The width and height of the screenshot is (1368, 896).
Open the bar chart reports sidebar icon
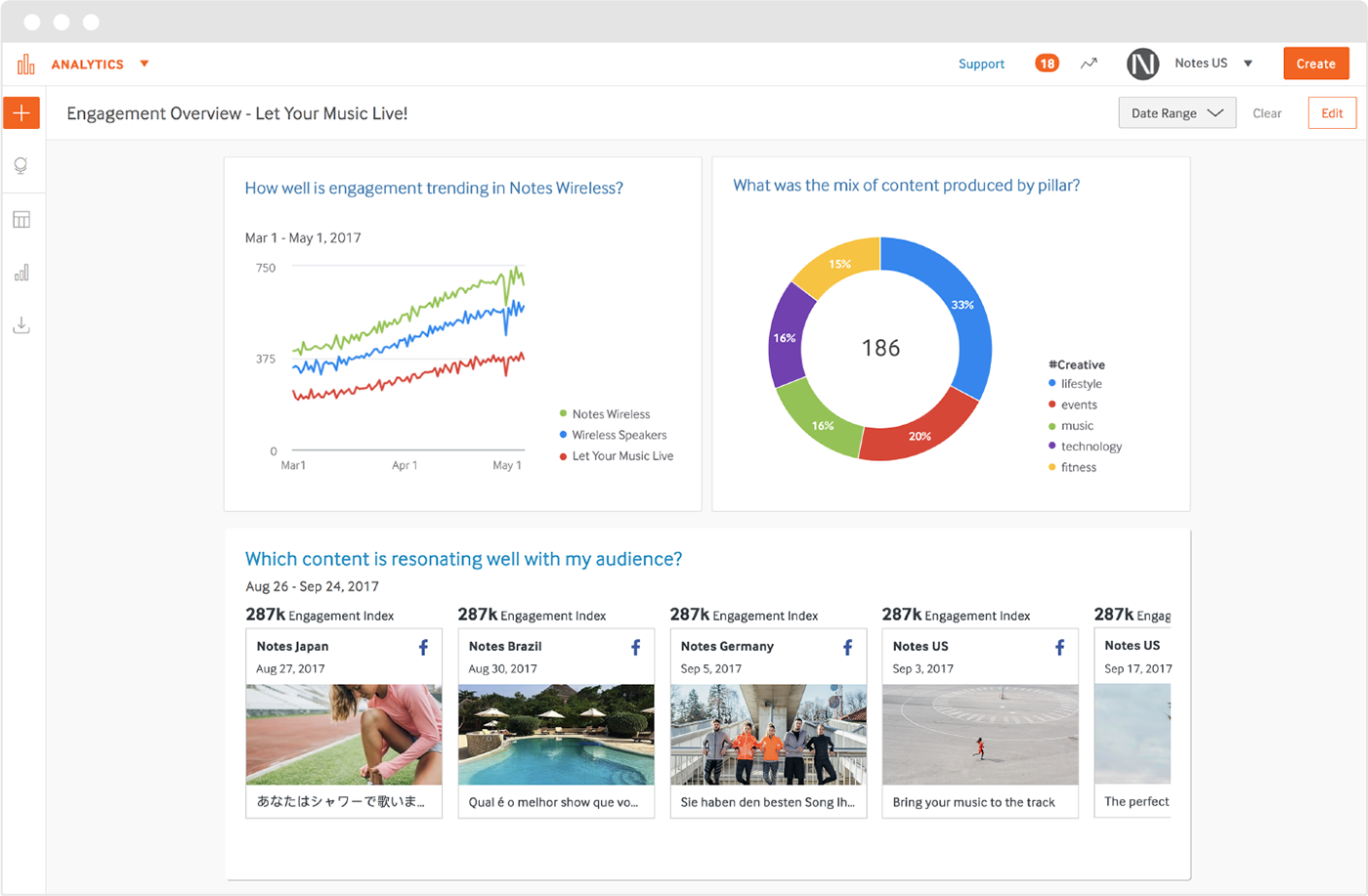(x=21, y=273)
